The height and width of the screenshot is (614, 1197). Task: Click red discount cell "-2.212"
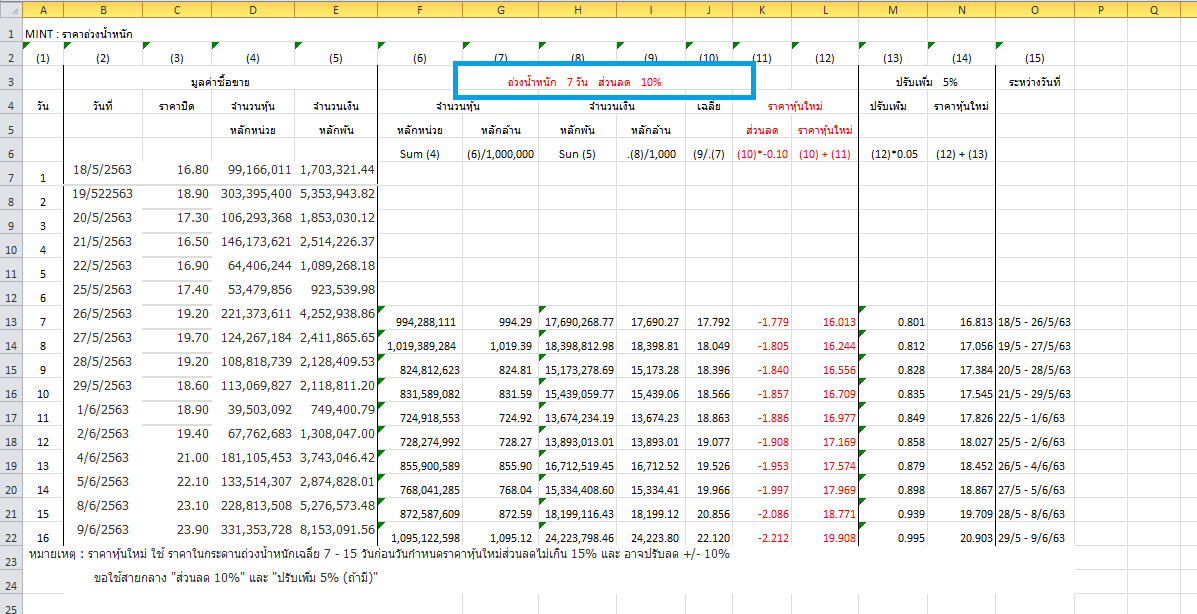tap(773, 536)
